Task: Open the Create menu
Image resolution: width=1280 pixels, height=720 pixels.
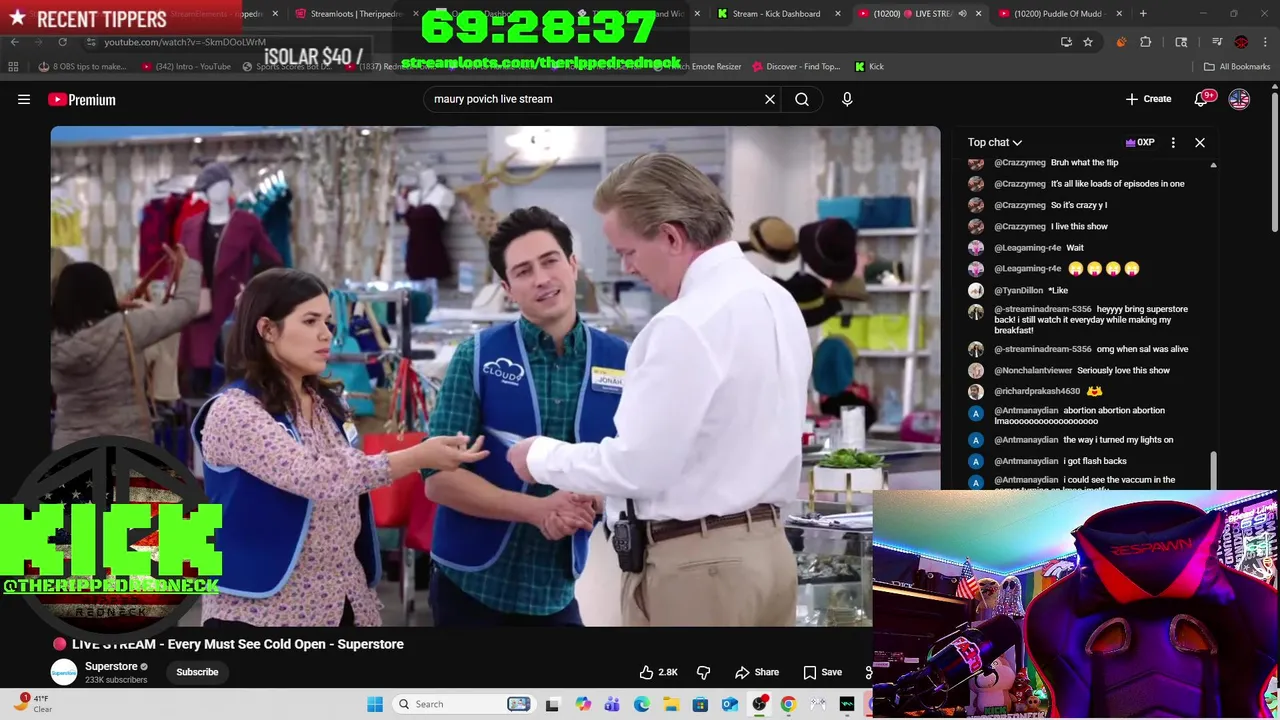Action: point(1148,99)
